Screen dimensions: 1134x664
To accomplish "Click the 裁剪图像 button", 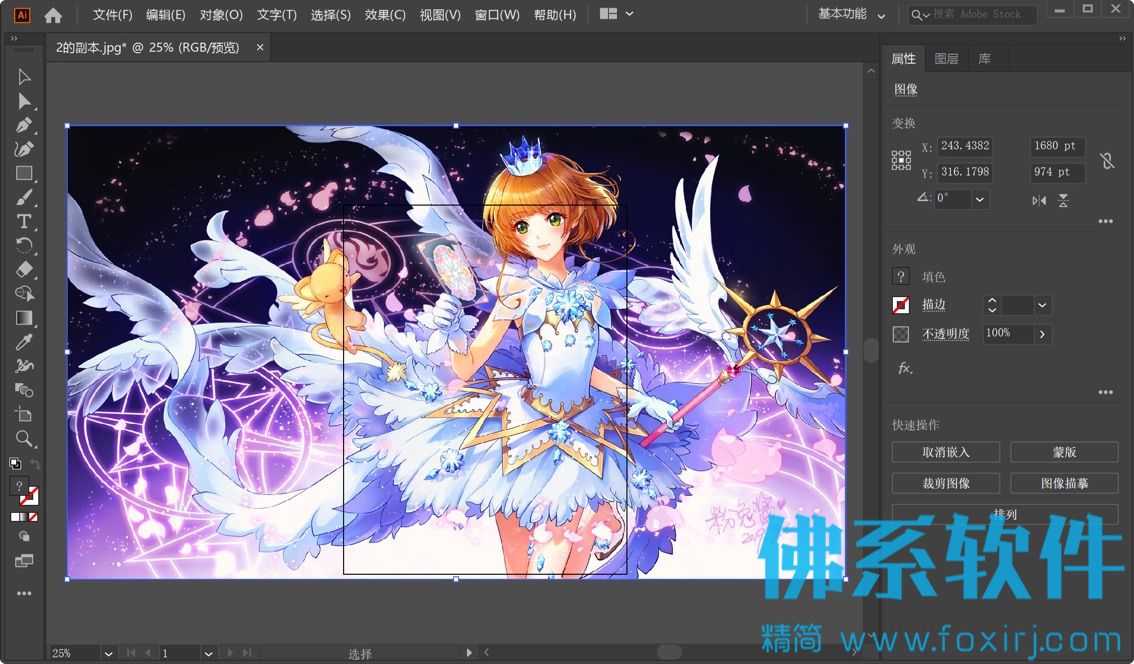I will point(945,483).
